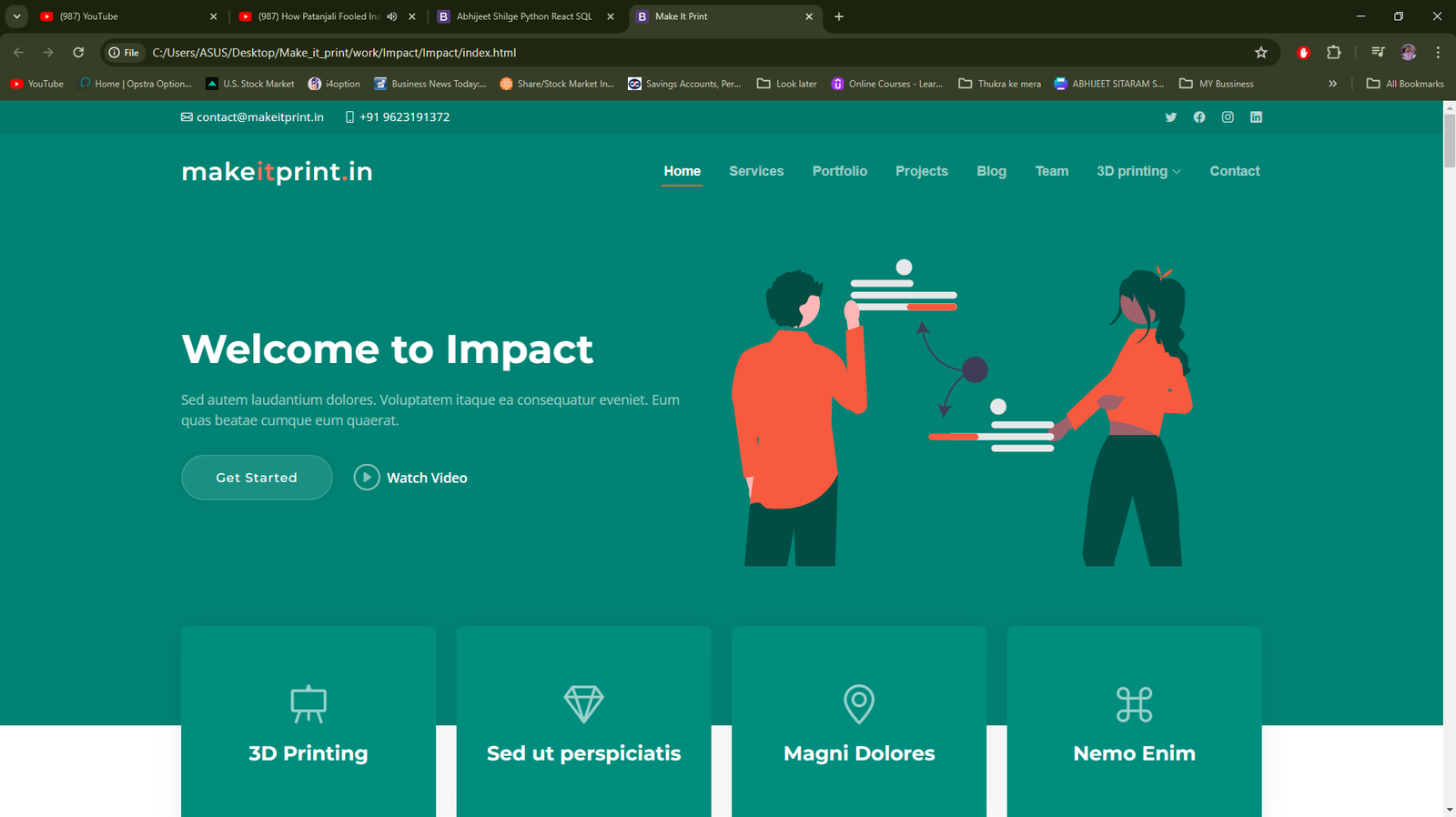Bookmark this page with the star icon
This screenshot has width=1456, height=817.
tap(1261, 53)
